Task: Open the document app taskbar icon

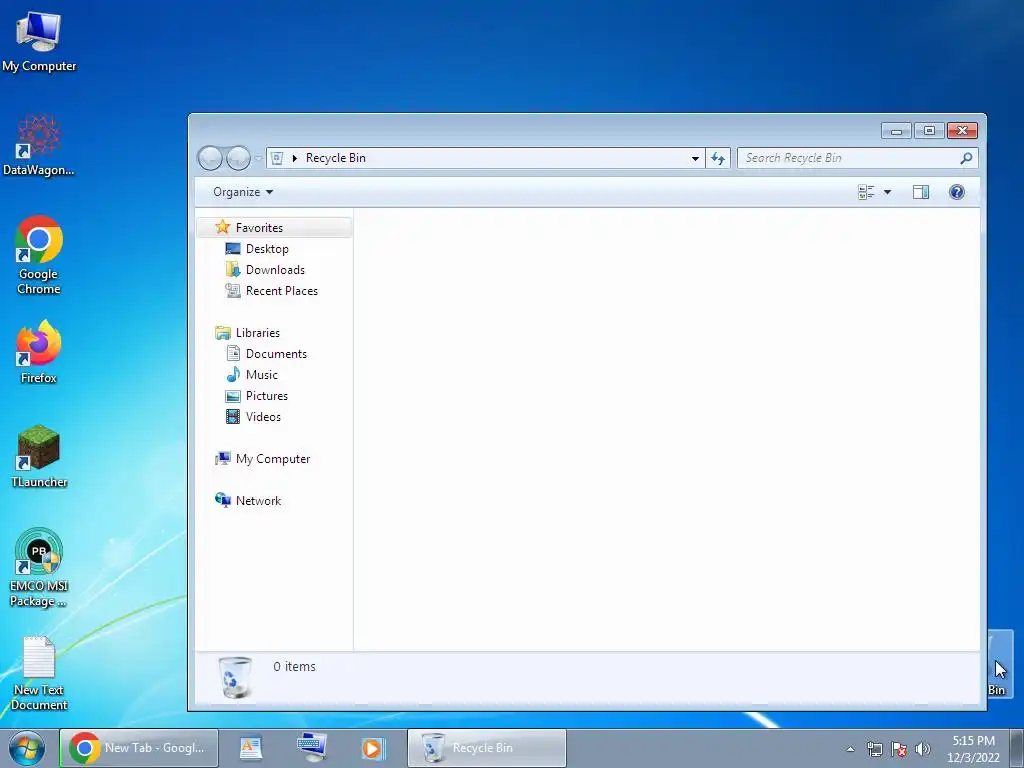Action: (251, 748)
